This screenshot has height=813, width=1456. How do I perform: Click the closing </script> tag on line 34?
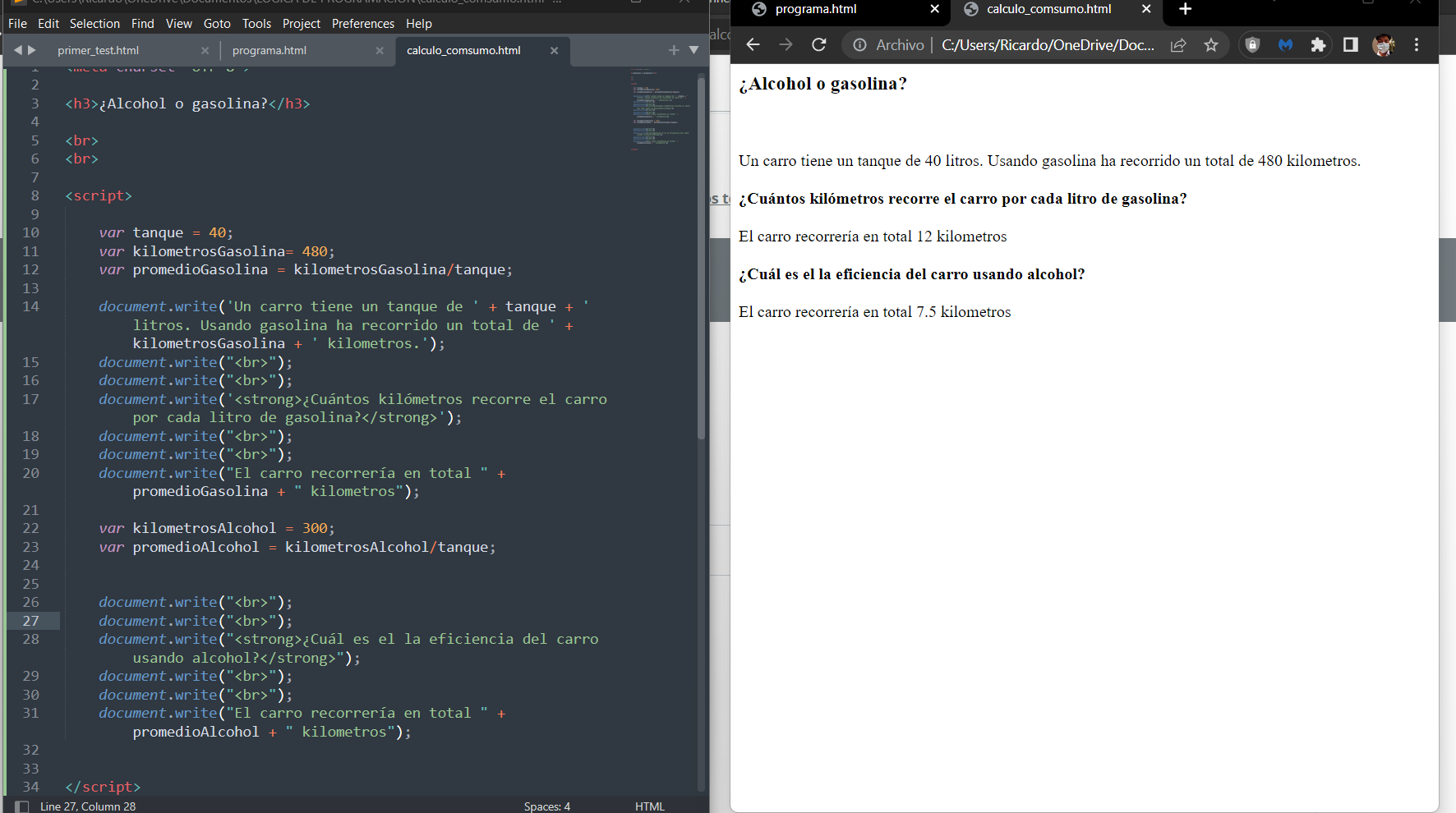103,787
